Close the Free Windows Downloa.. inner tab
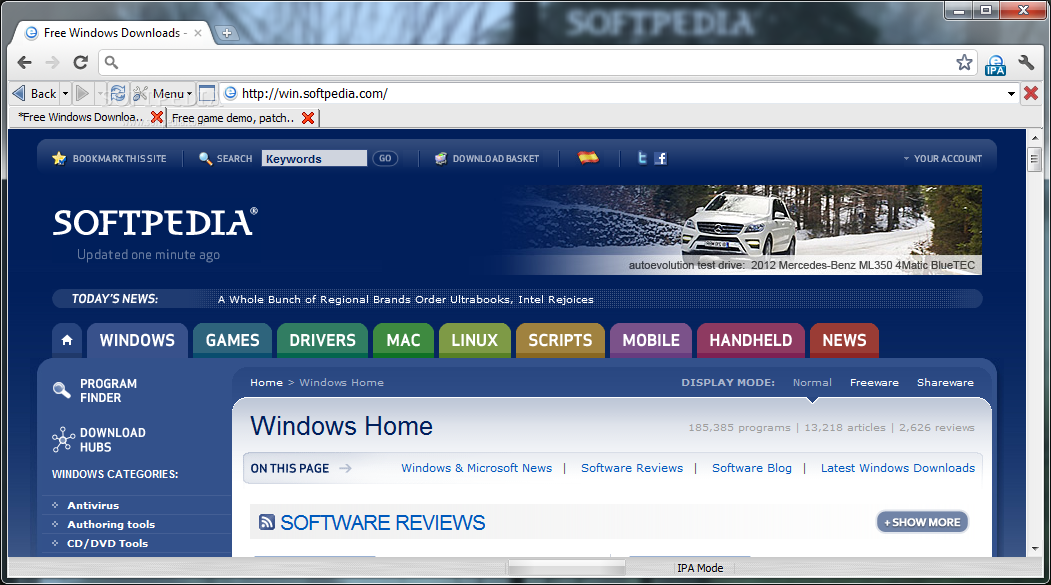Image resolution: width=1051 pixels, height=585 pixels. (x=157, y=117)
